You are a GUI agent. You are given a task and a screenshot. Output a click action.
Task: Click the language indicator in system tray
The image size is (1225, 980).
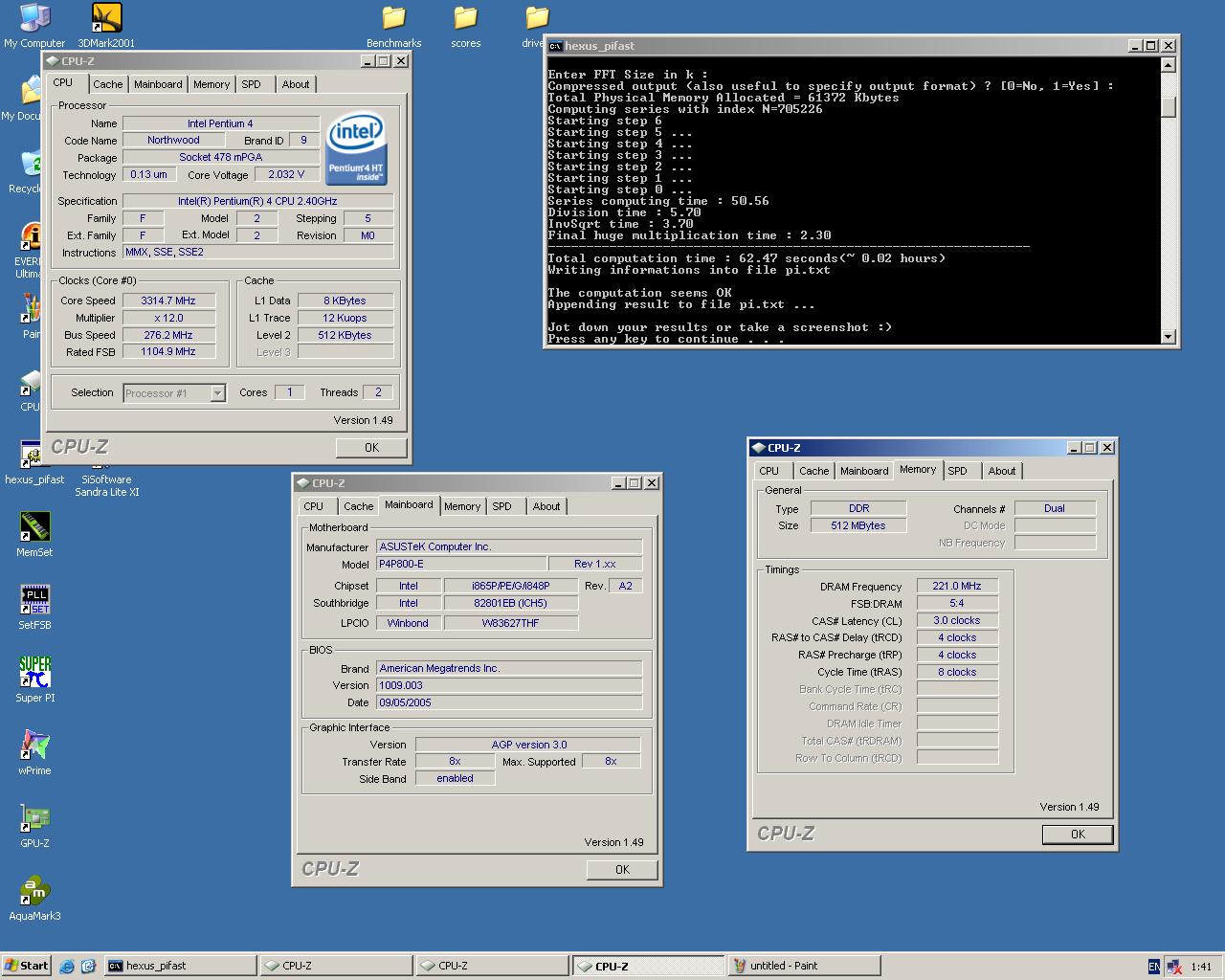pyautogui.click(x=1154, y=967)
